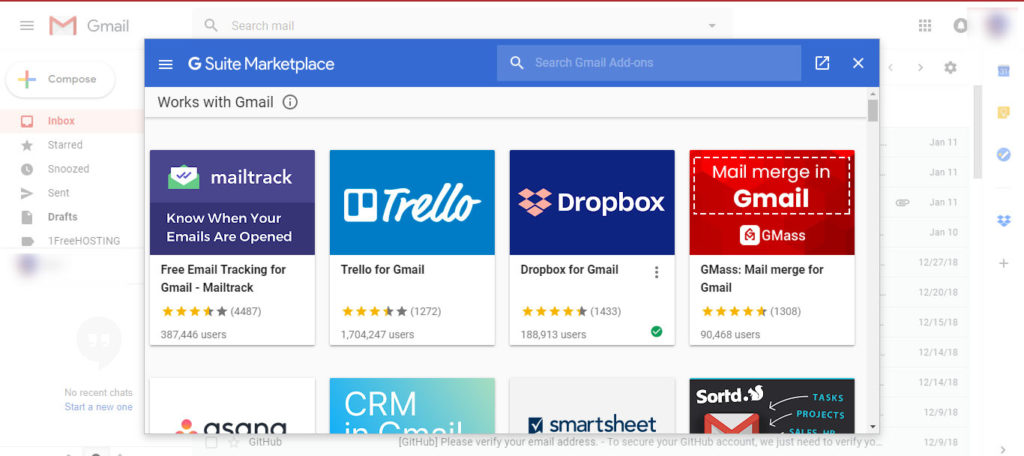This screenshot has height=456, width=1024.
Task: Open the Trello add-on thumbnail
Action: tap(412, 203)
